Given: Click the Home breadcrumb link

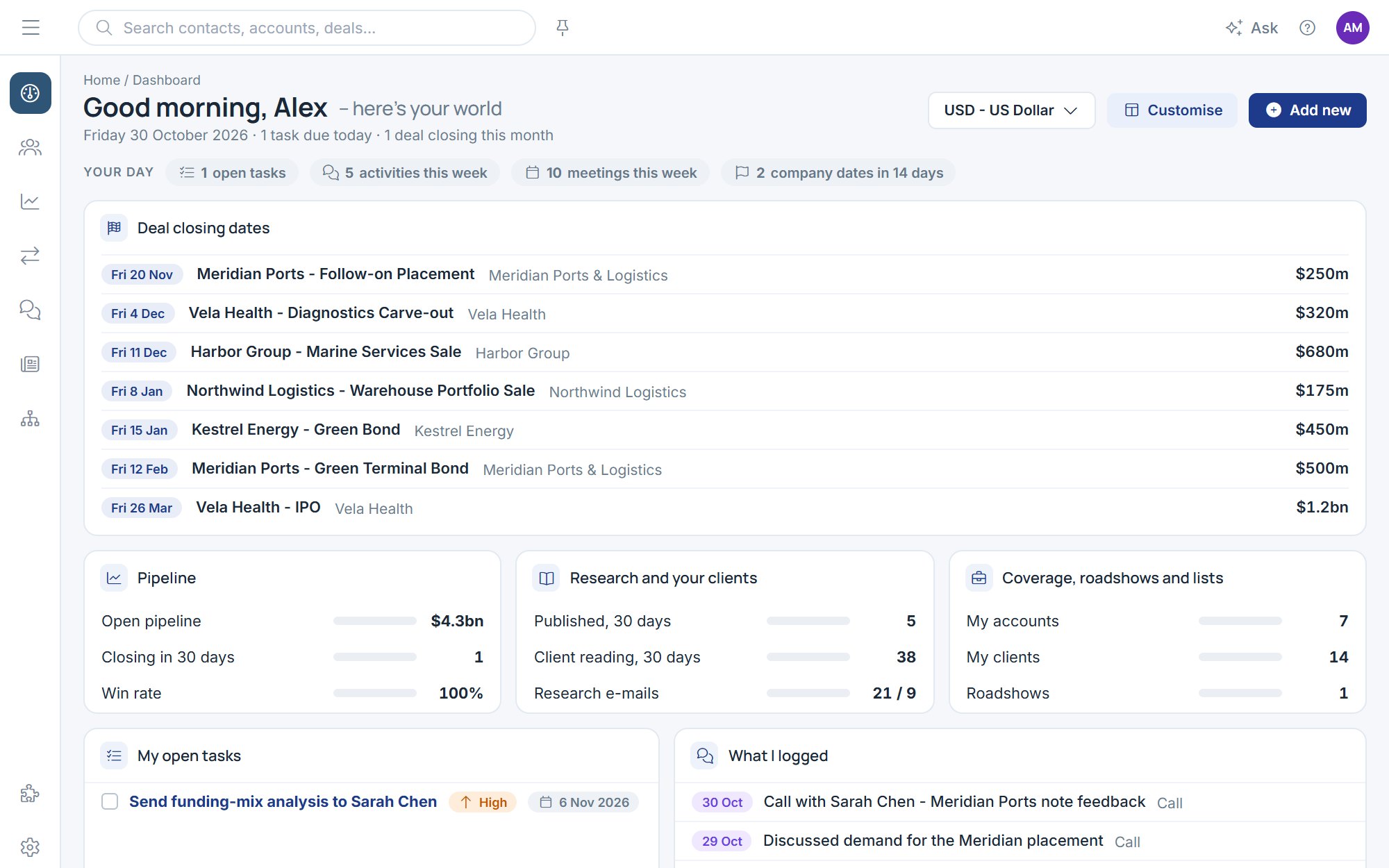Looking at the screenshot, I should [101, 80].
